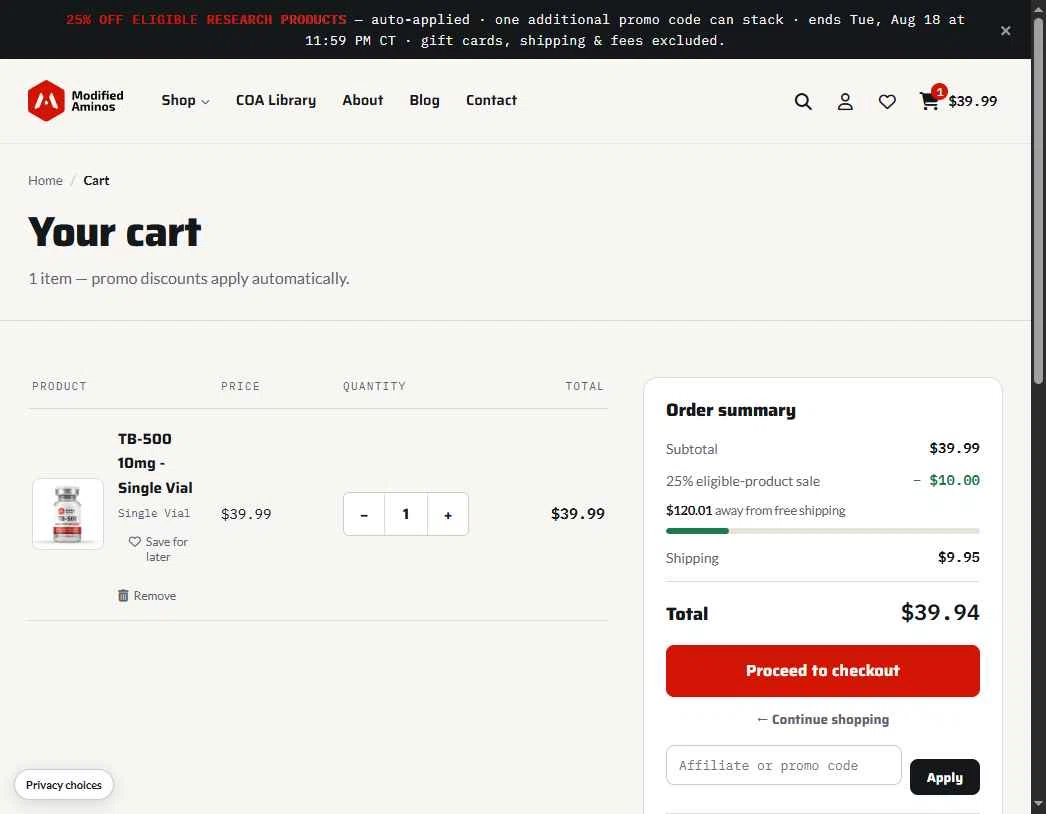Focus the Affiliate or promo code field
The width and height of the screenshot is (1046, 814).
point(783,765)
